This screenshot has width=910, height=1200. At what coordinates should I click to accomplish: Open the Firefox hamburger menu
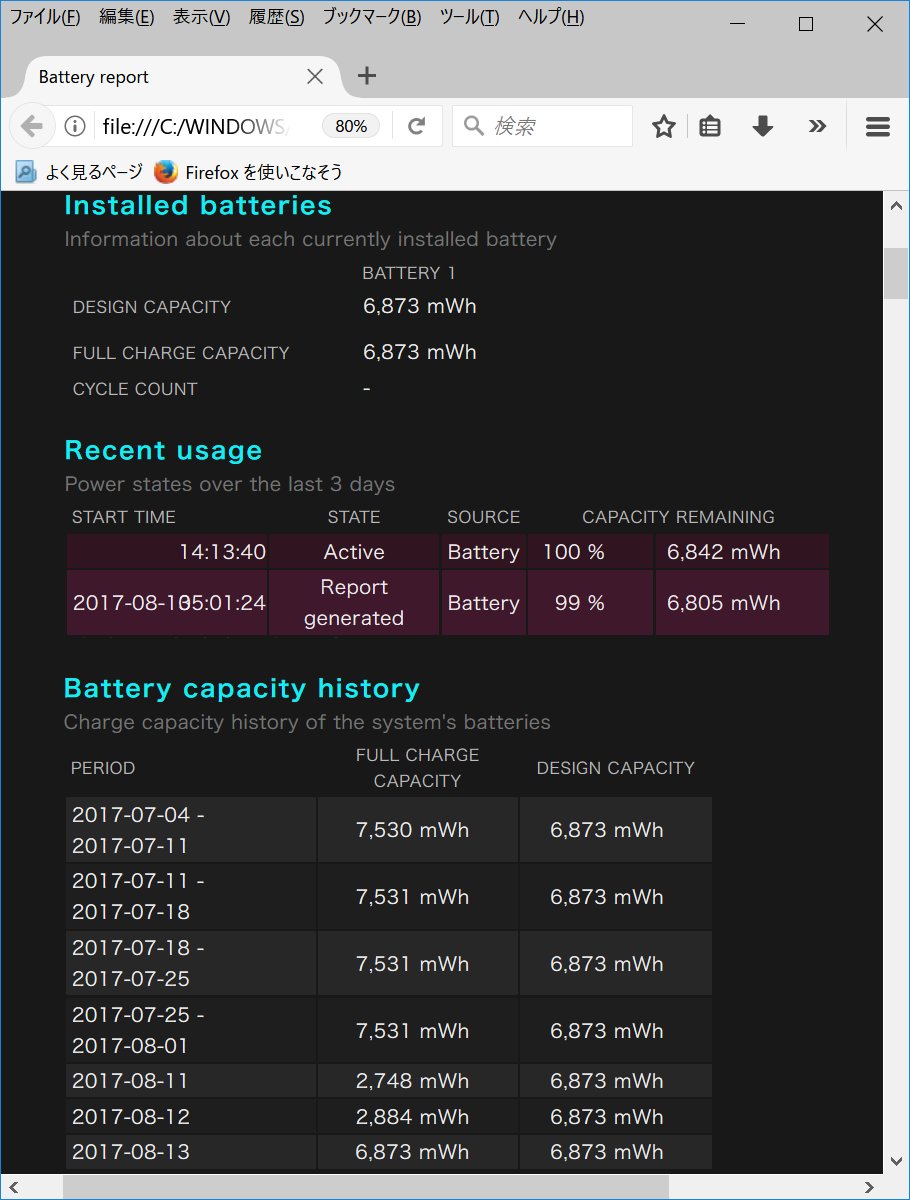point(878,126)
